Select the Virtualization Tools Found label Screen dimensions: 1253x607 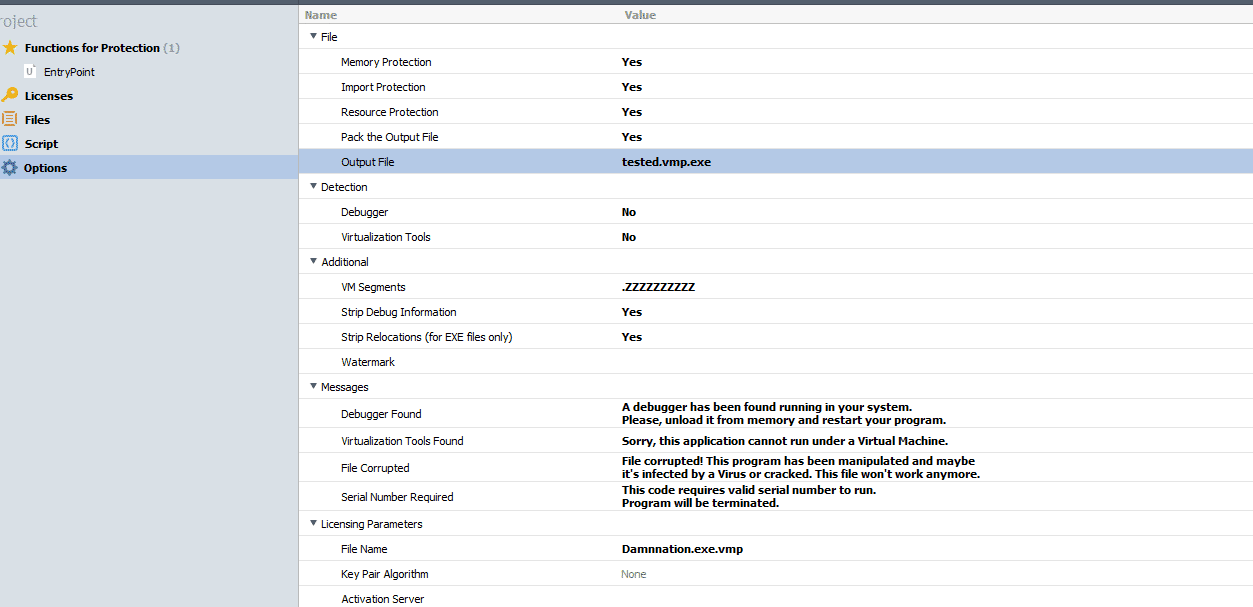tap(402, 441)
